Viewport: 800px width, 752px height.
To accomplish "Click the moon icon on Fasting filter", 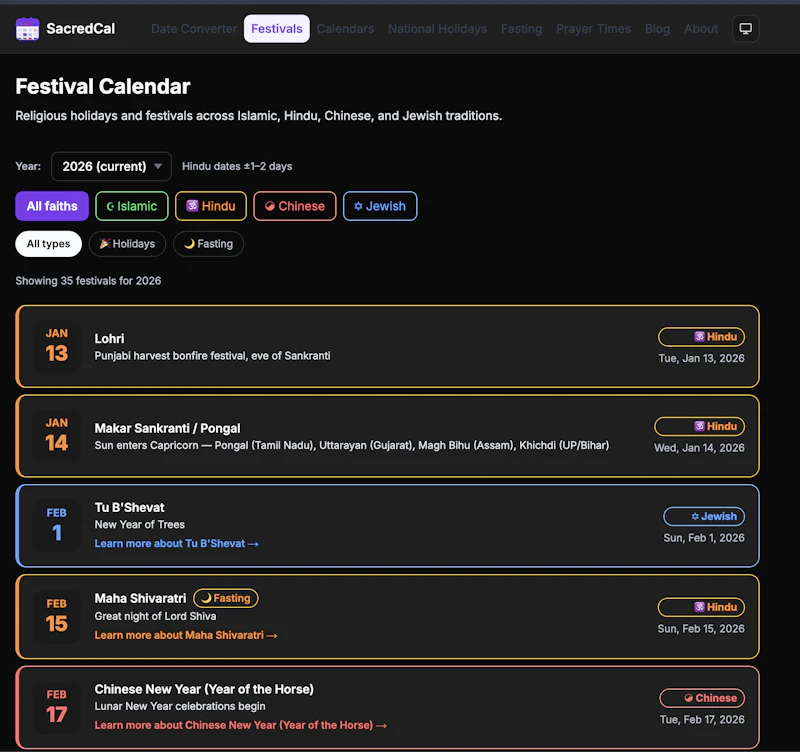I will click(189, 244).
